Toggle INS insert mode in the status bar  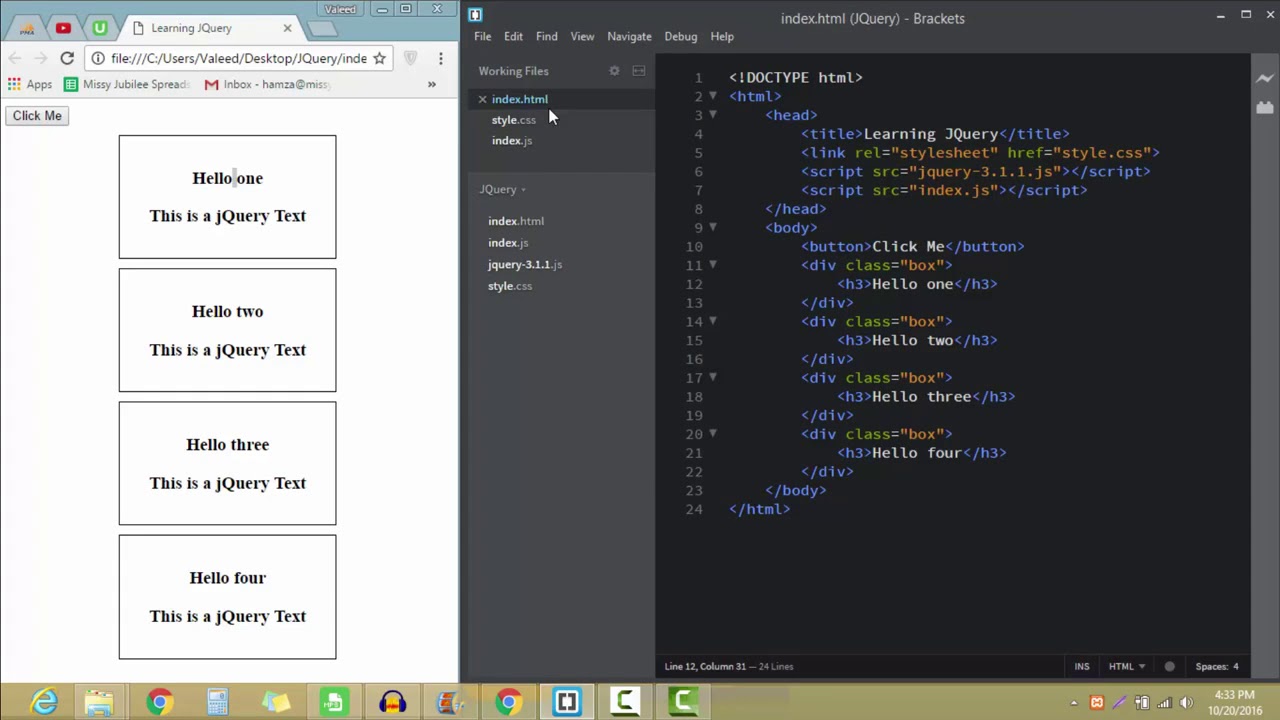point(1082,667)
